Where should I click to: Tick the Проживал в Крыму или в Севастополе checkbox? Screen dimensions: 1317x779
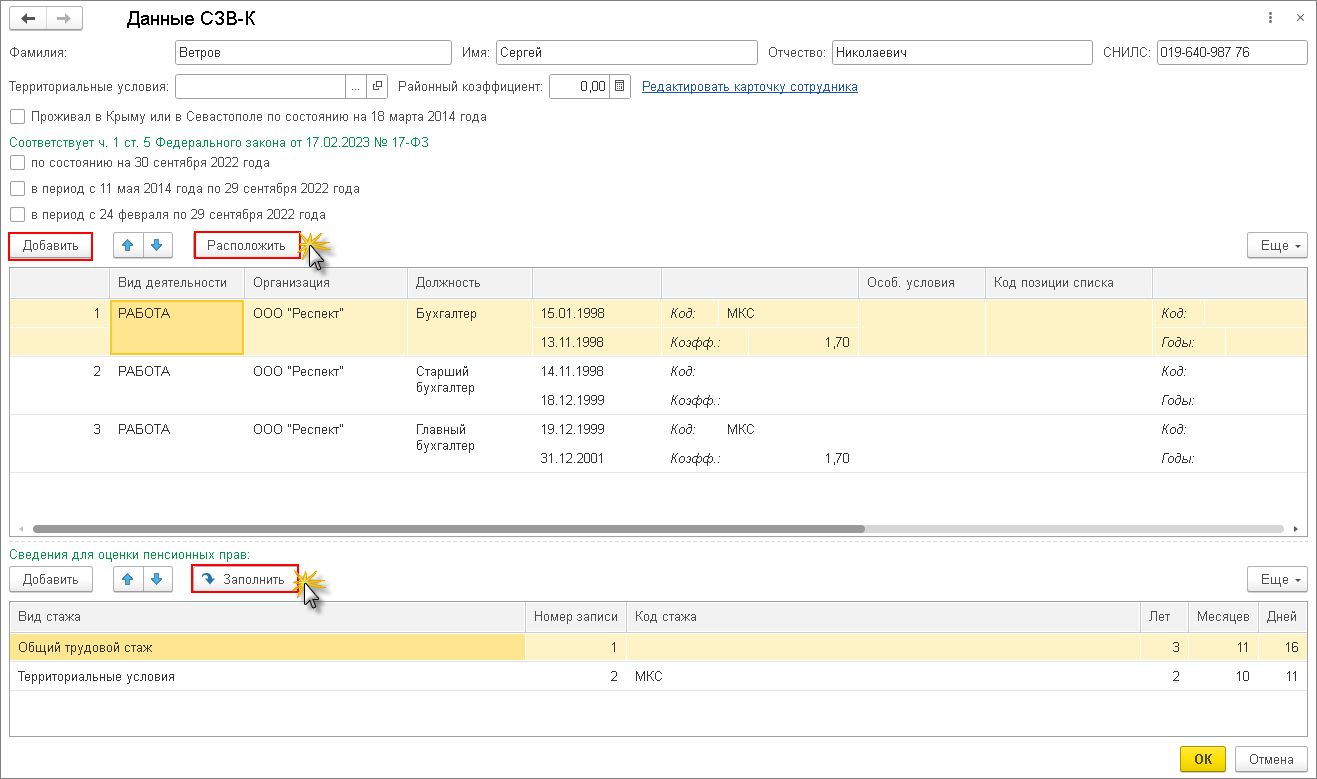click(x=17, y=116)
